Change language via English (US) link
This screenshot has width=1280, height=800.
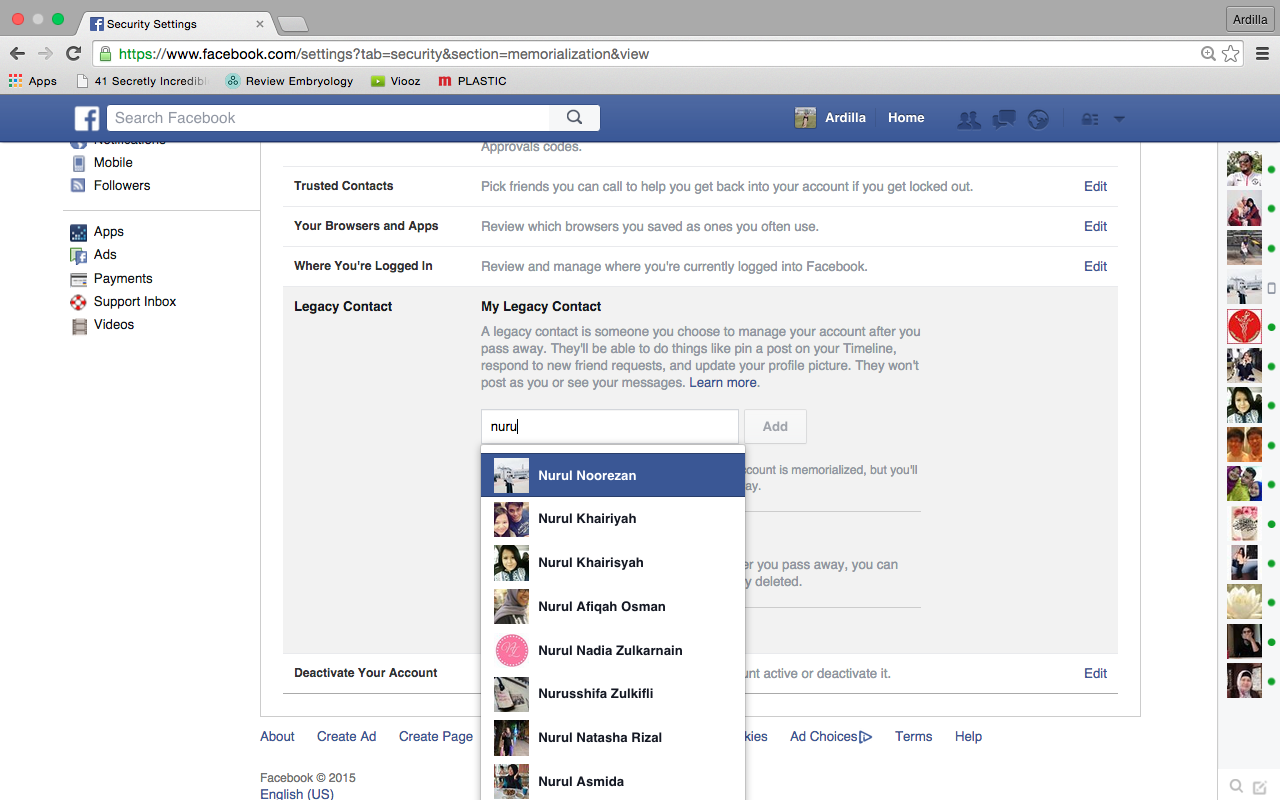[297, 794]
